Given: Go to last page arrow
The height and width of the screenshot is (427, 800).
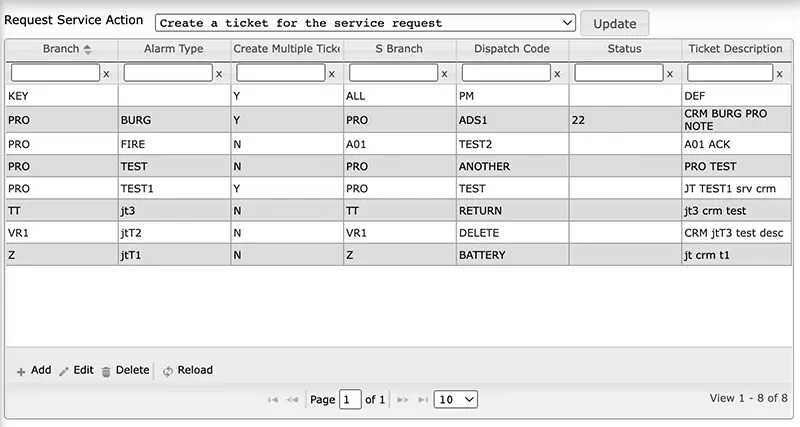Looking at the screenshot, I should coord(423,399).
